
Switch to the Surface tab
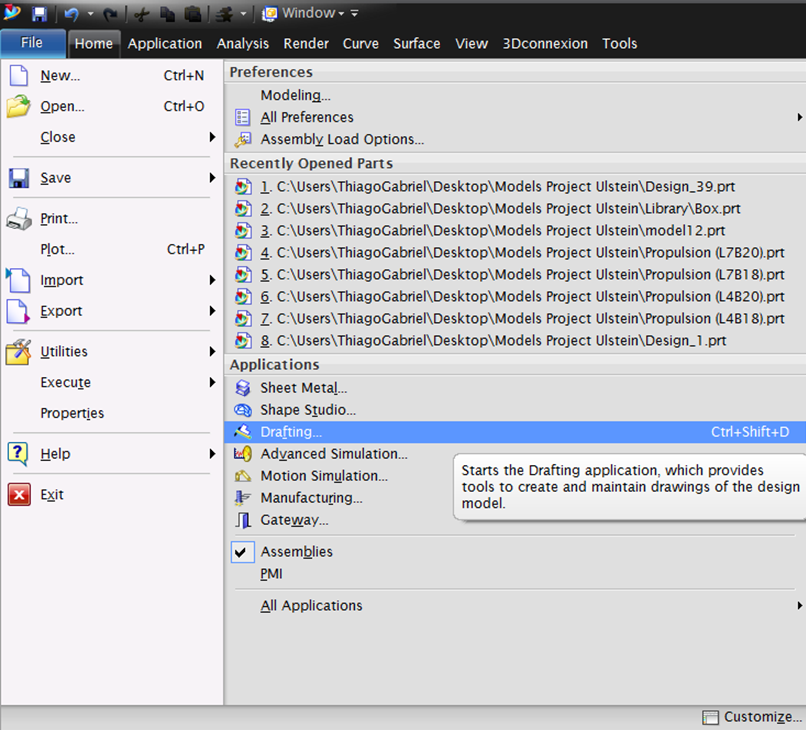[x=416, y=44]
